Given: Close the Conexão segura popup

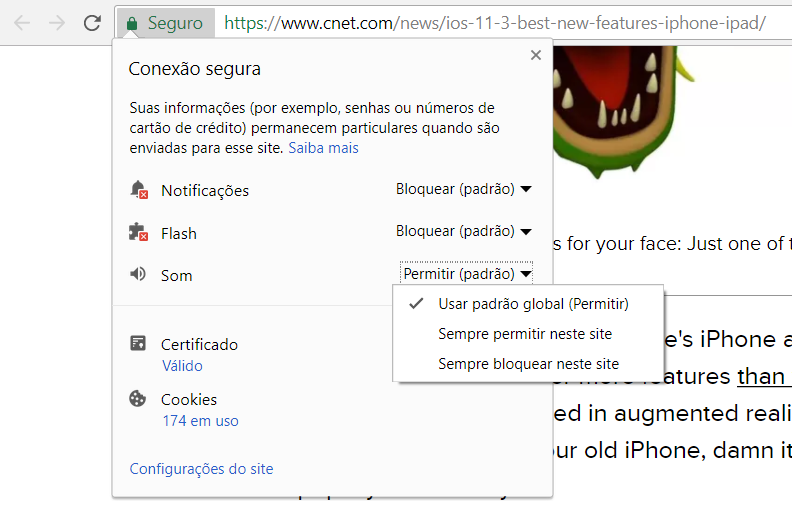Looking at the screenshot, I should coord(536,55).
